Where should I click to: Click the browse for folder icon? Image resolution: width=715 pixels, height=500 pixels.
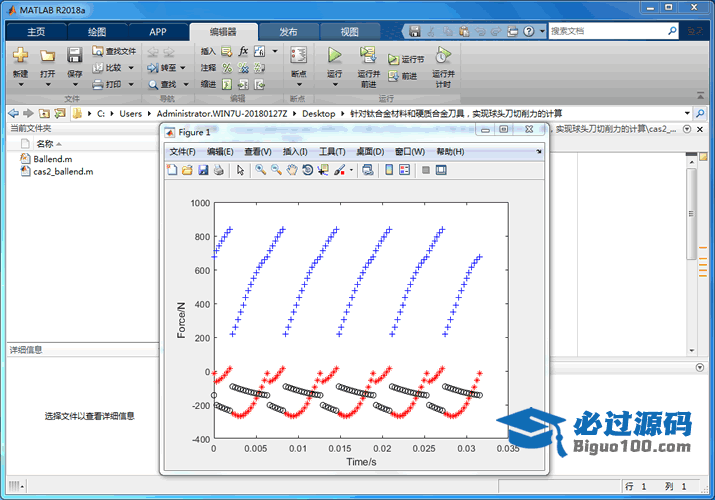pyautogui.click(x=60, y=113)
